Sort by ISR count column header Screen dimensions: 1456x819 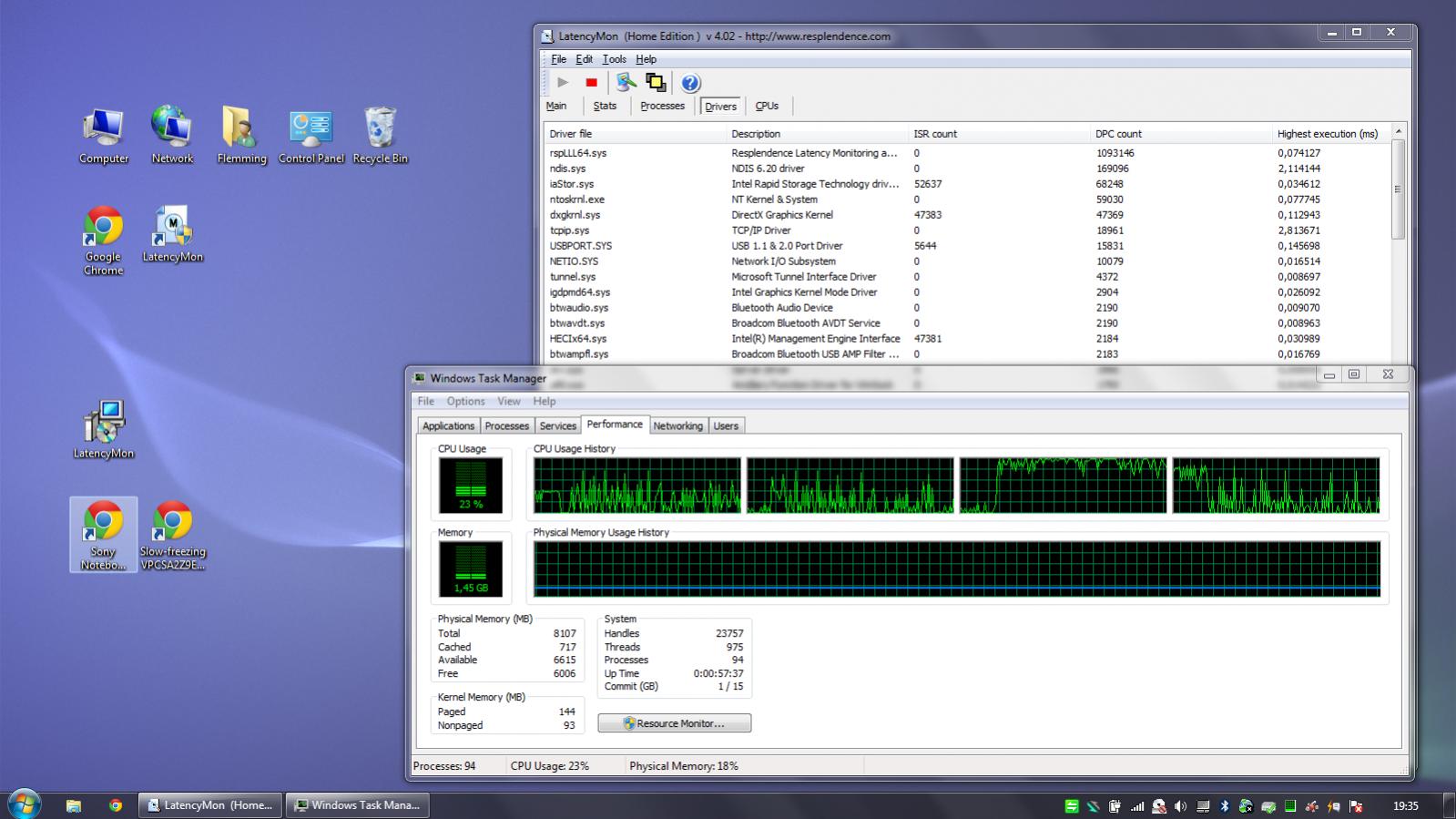pos(999,133)
